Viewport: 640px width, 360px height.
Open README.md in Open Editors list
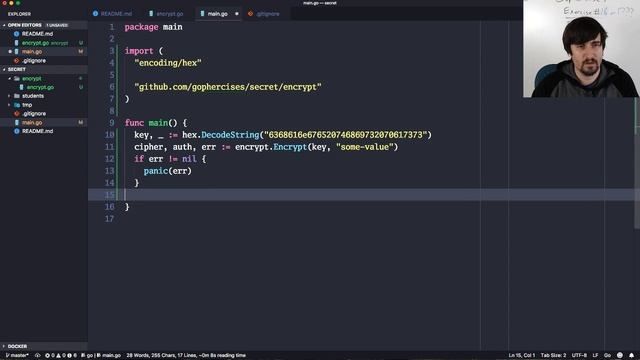click(44, 34)
